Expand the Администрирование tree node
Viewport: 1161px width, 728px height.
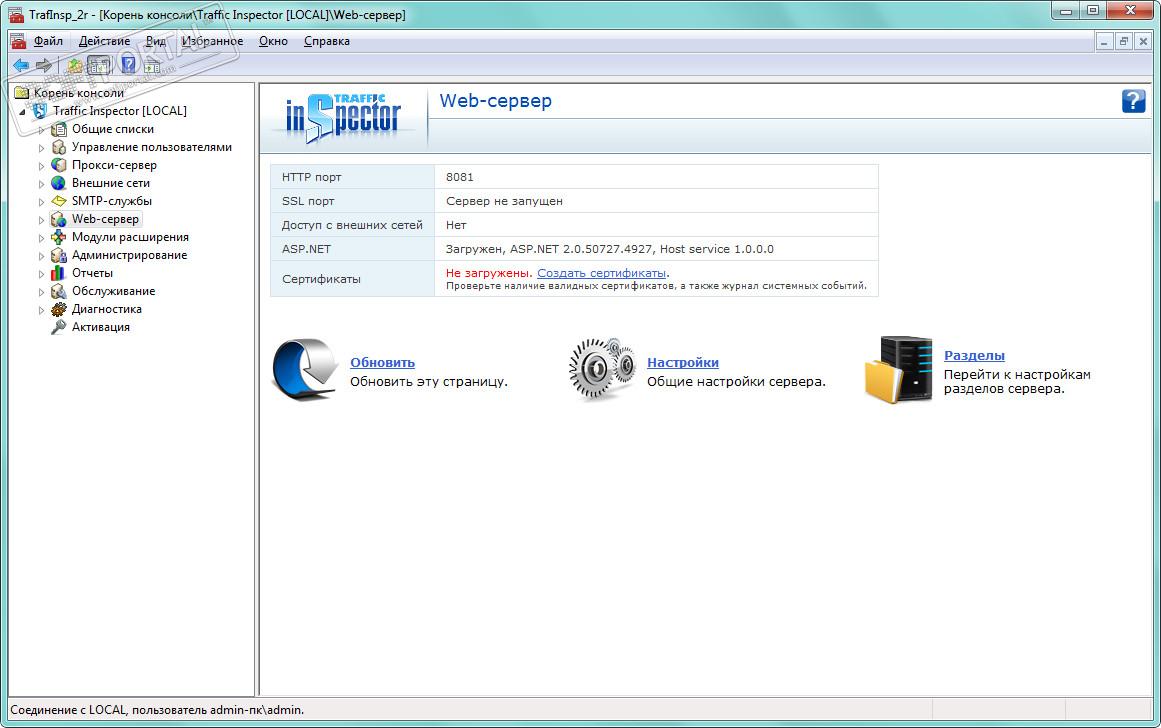click(x=41, y=256)
